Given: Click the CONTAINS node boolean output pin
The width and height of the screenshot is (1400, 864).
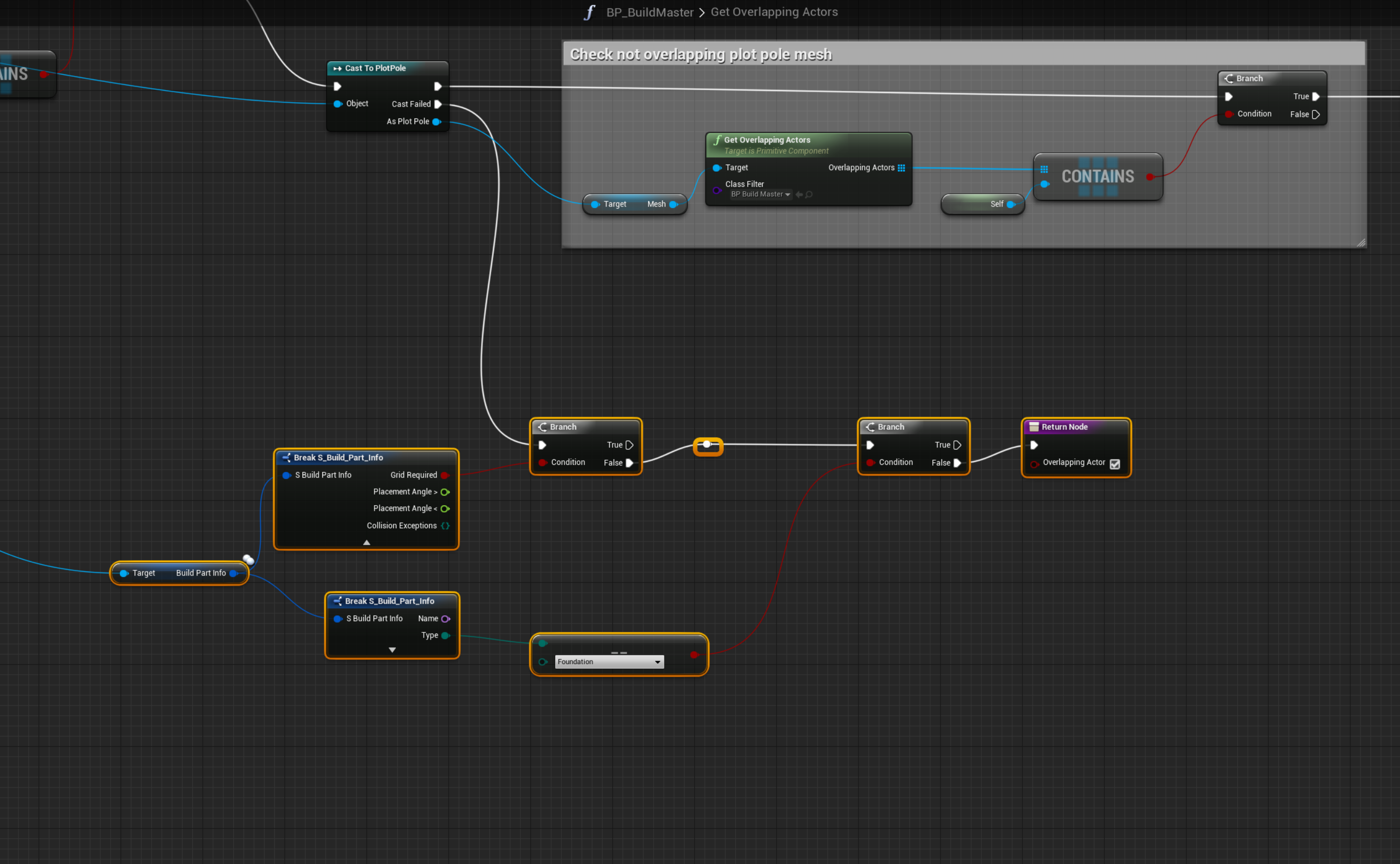Looking at the screenshot, I should pyautogui.click(x=1150, y=177).
